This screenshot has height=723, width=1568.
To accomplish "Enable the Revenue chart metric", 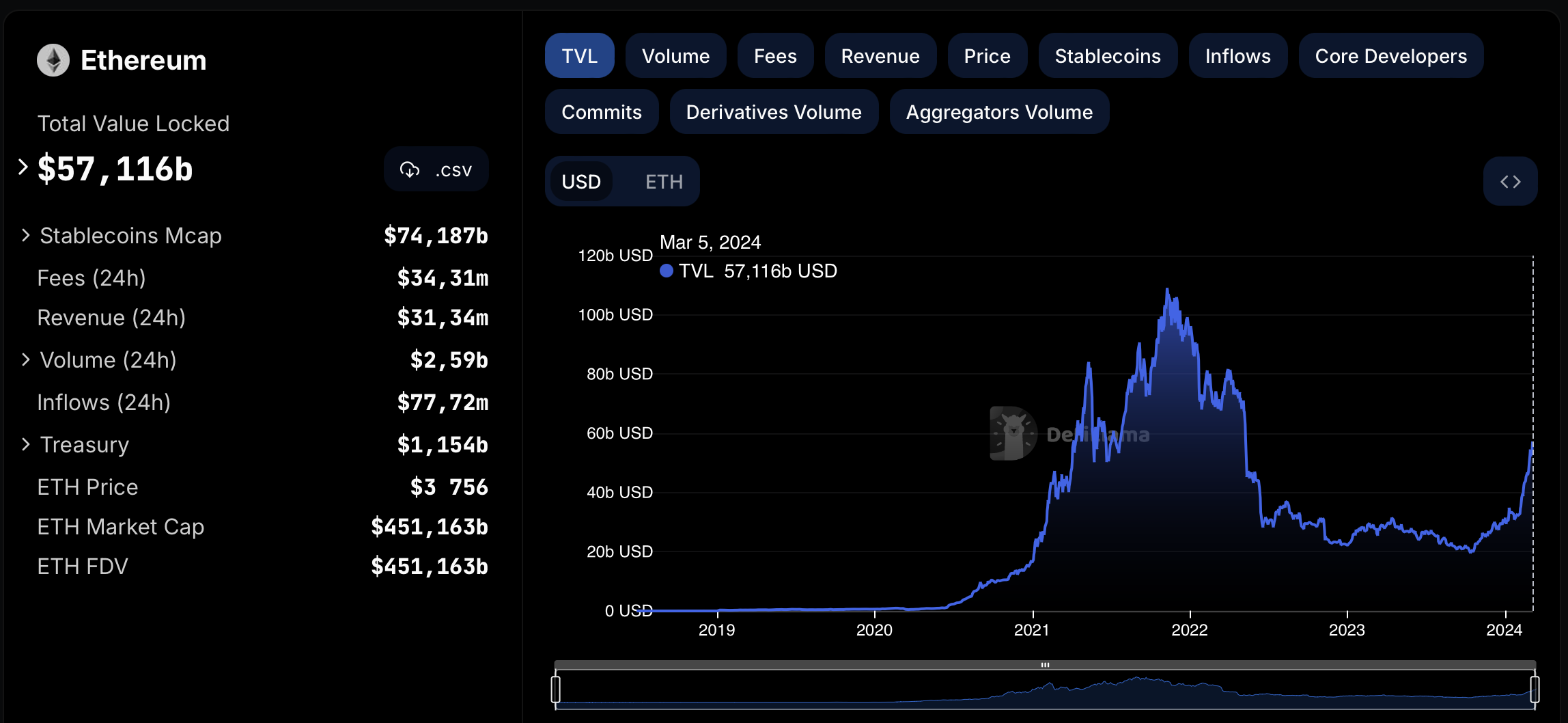I will point(880,56).
